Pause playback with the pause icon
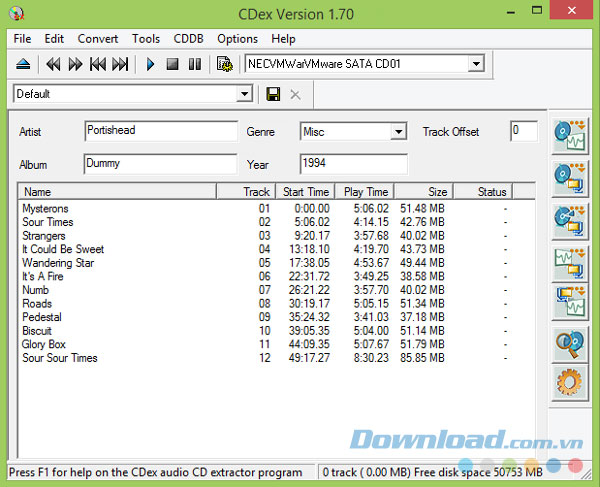 (194, 64)
